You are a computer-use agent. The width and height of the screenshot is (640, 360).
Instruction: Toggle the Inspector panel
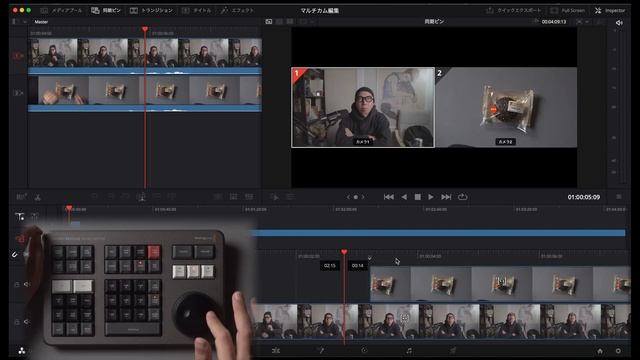pyautogui.click(x=610, y=10)
